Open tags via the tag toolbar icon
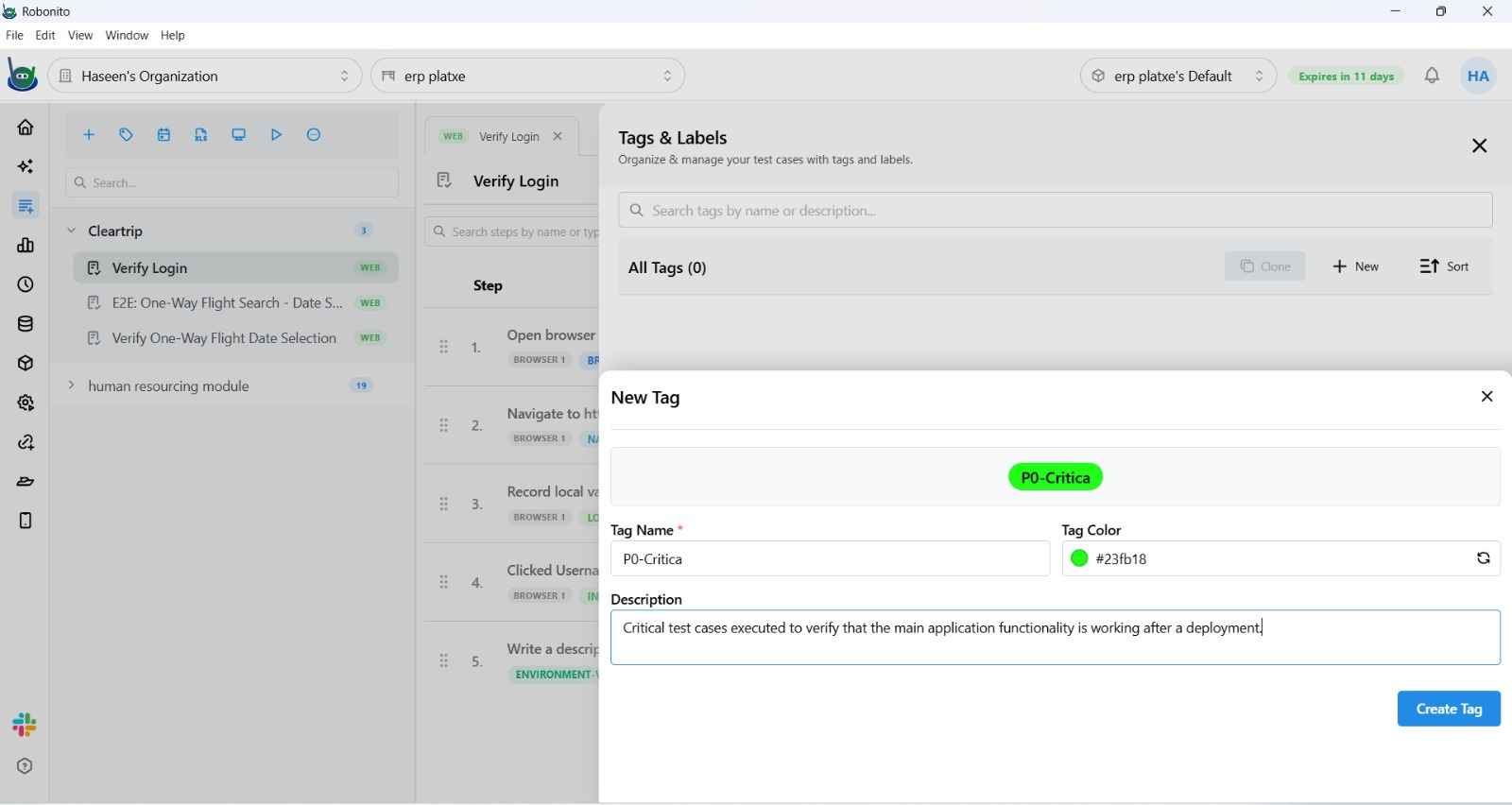 (x=126, y=135)
